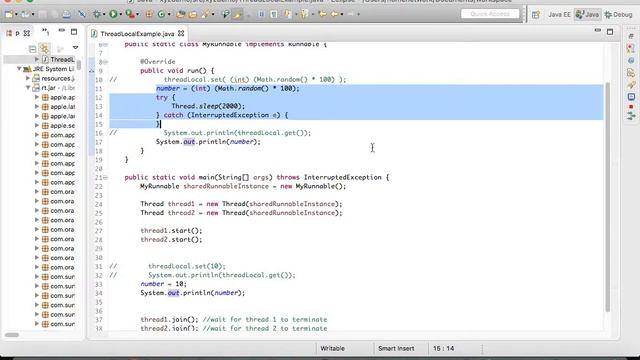Viewport: 640px width, 360px height.
Task: Click the New Java Class icon
Action: pyautogui.click(x=161, y=14)
